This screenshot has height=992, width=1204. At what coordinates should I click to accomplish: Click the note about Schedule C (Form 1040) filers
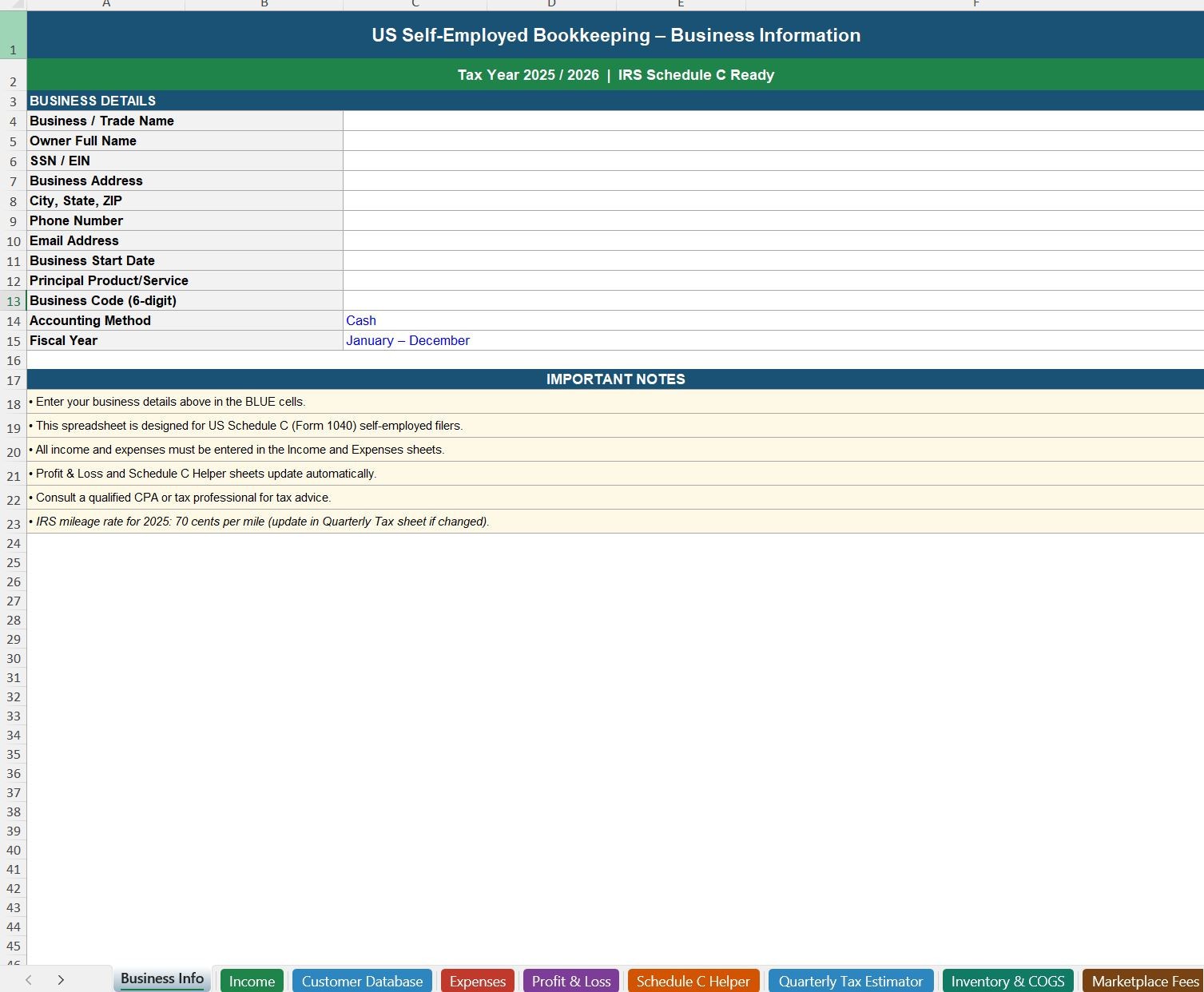pyautogui.click(x=615, y=426)
